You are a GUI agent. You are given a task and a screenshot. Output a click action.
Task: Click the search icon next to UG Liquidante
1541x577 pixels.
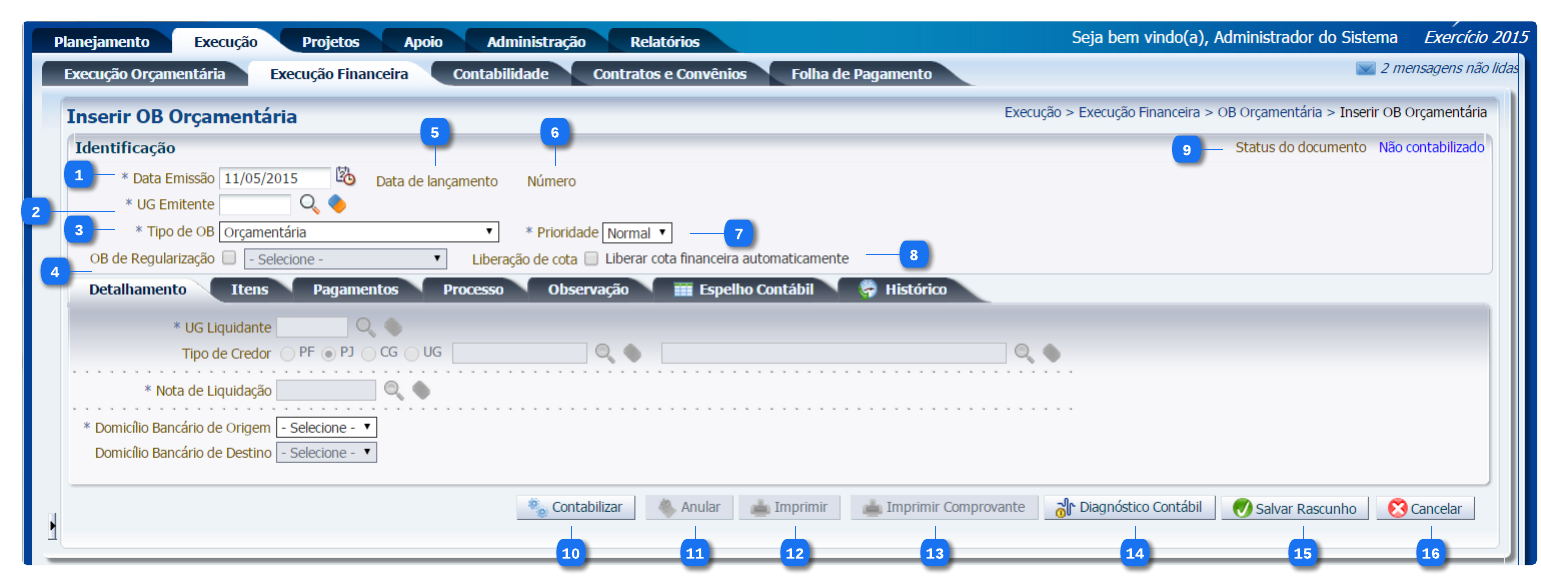coord(366,326)
